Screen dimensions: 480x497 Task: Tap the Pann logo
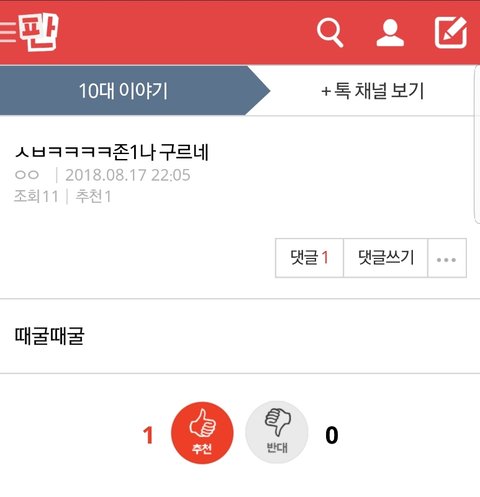[x=39, y=32]
